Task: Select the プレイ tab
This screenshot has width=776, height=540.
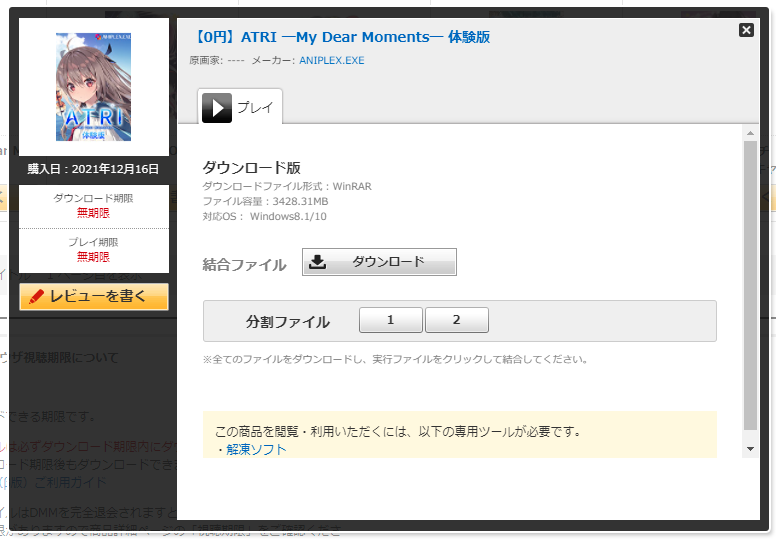Action: pyautogui.click(x=240, y=106)
